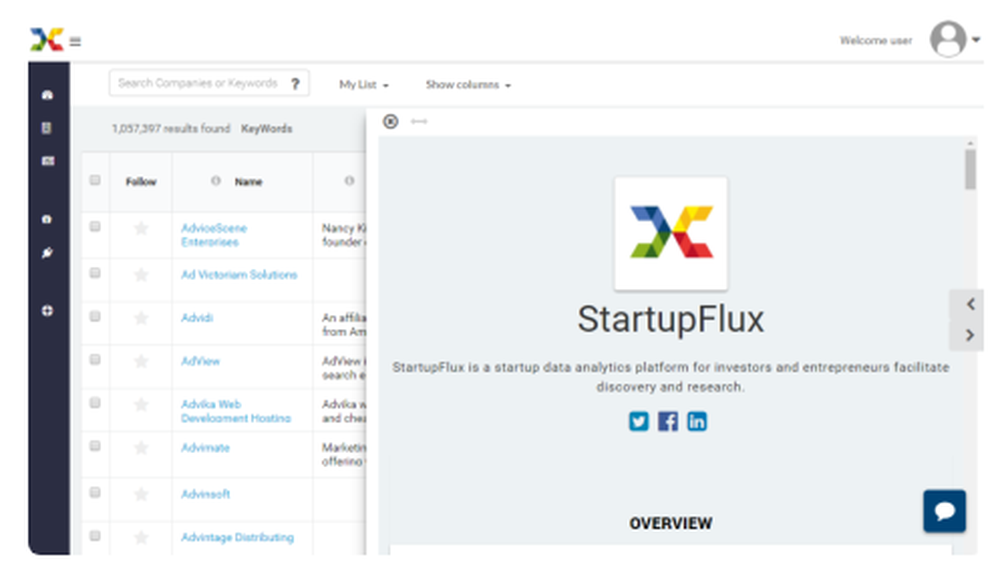Click the Name column header
Screen dimensions: 1000x575
pyautogui.click(x=248, y=182)
